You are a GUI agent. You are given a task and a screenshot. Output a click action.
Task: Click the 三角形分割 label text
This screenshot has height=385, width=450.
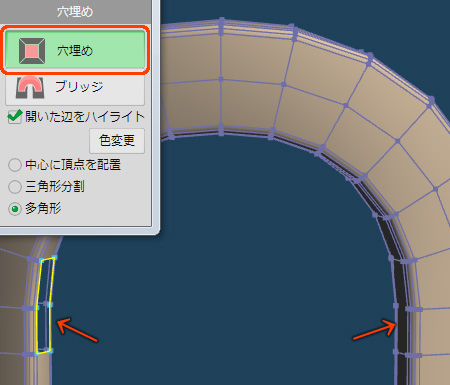tap(55, 187)
